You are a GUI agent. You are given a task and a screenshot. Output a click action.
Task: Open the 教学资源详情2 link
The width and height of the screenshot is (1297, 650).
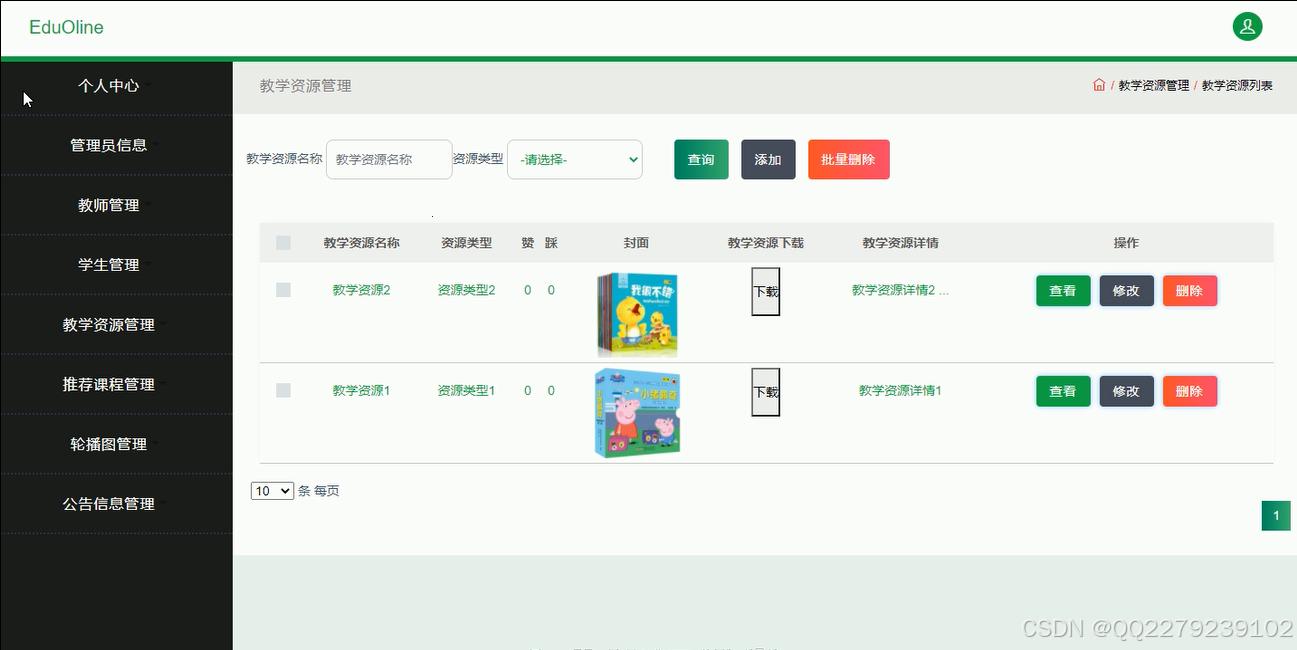point(898,290)
